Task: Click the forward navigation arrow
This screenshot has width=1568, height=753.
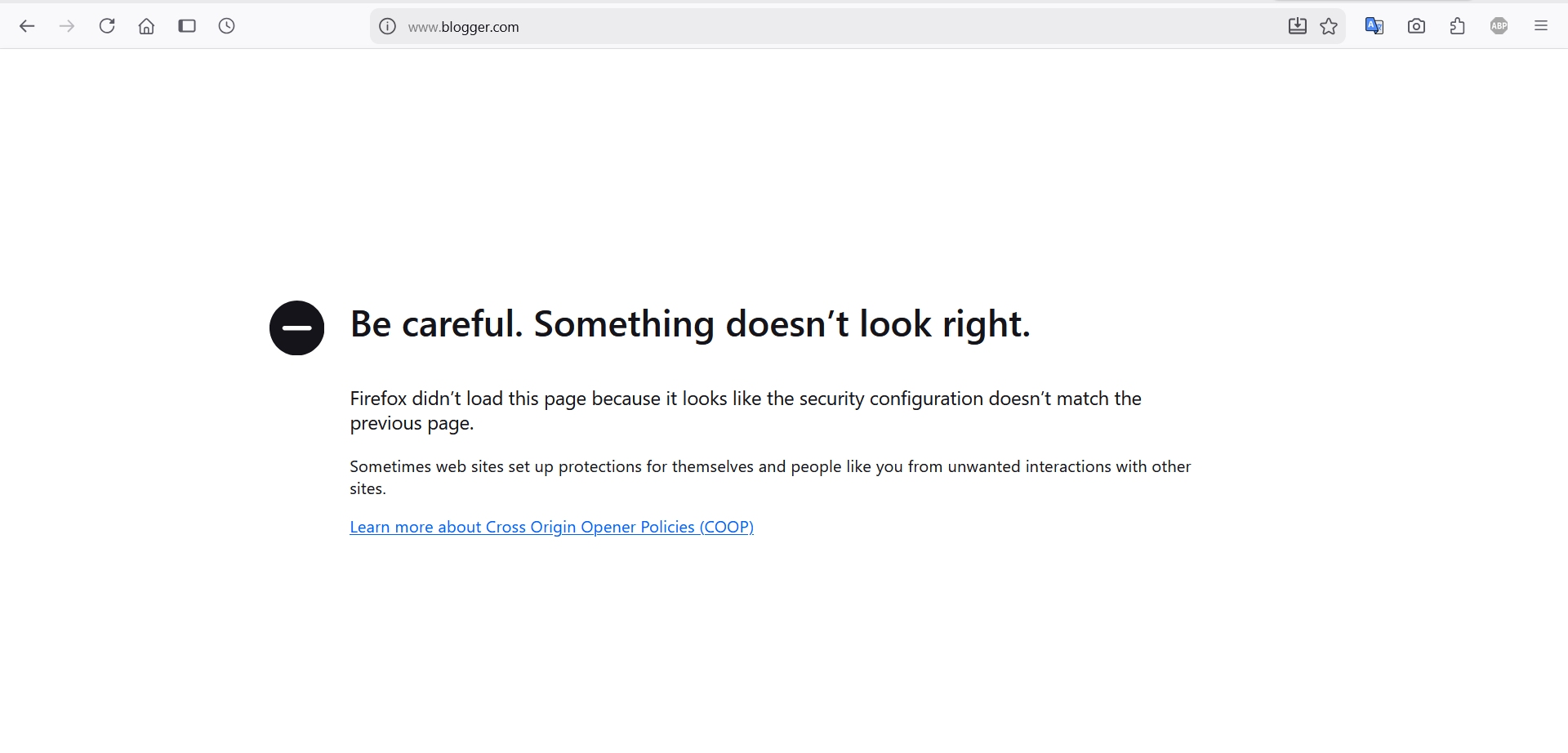Action: [x=67, y=26]
